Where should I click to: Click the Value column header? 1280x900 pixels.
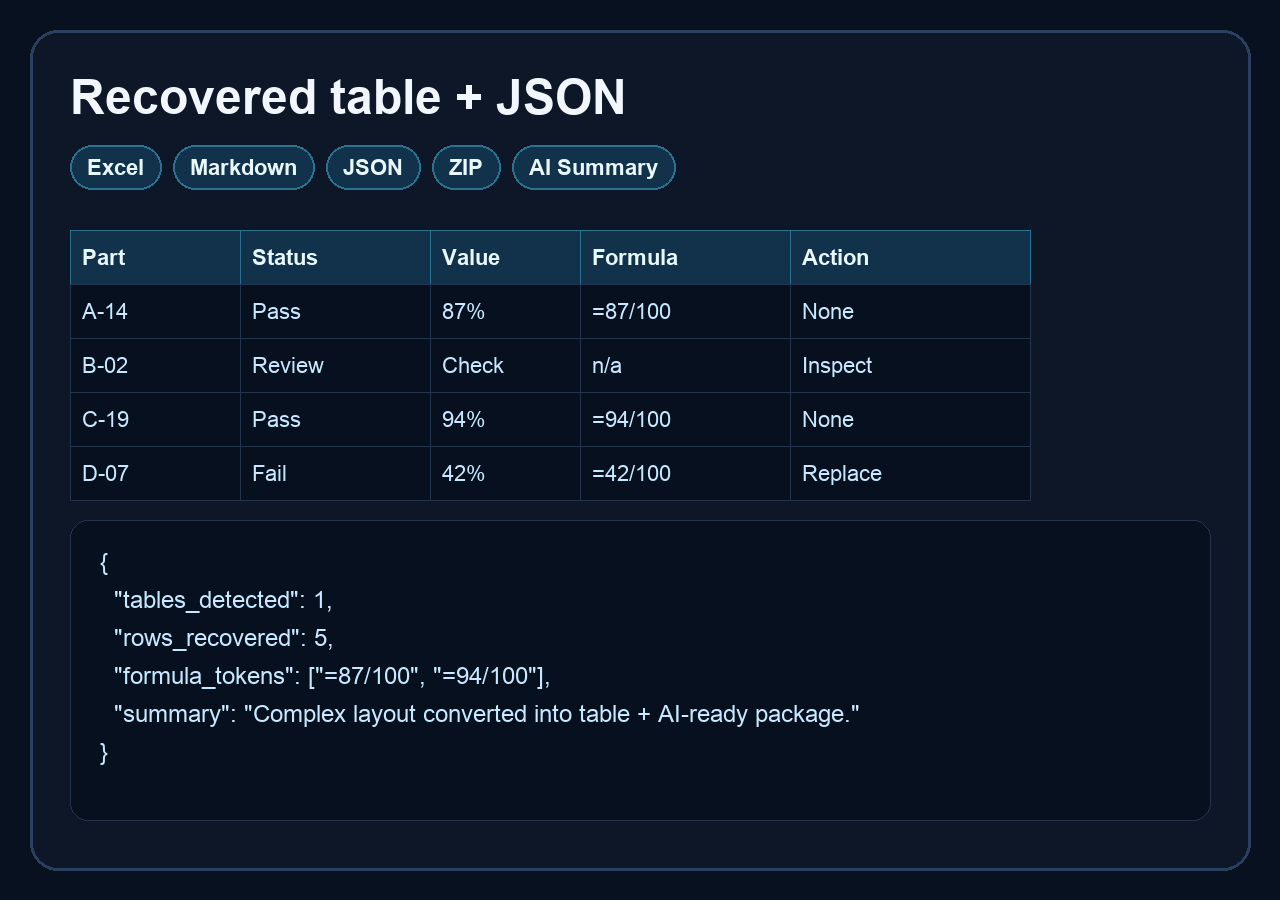point(470,257)
